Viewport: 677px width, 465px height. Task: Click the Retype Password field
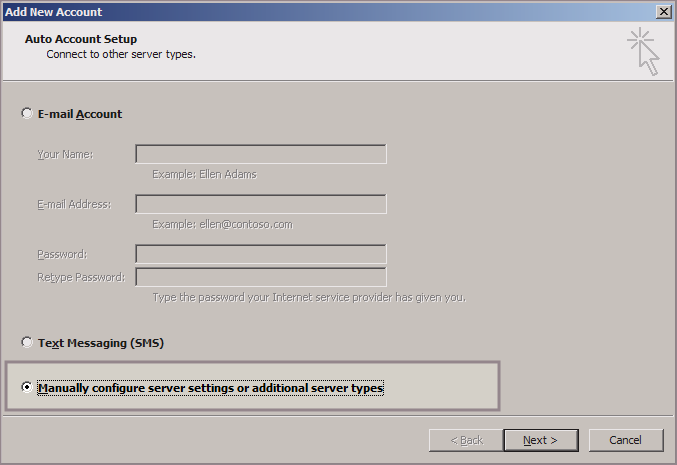261,277
